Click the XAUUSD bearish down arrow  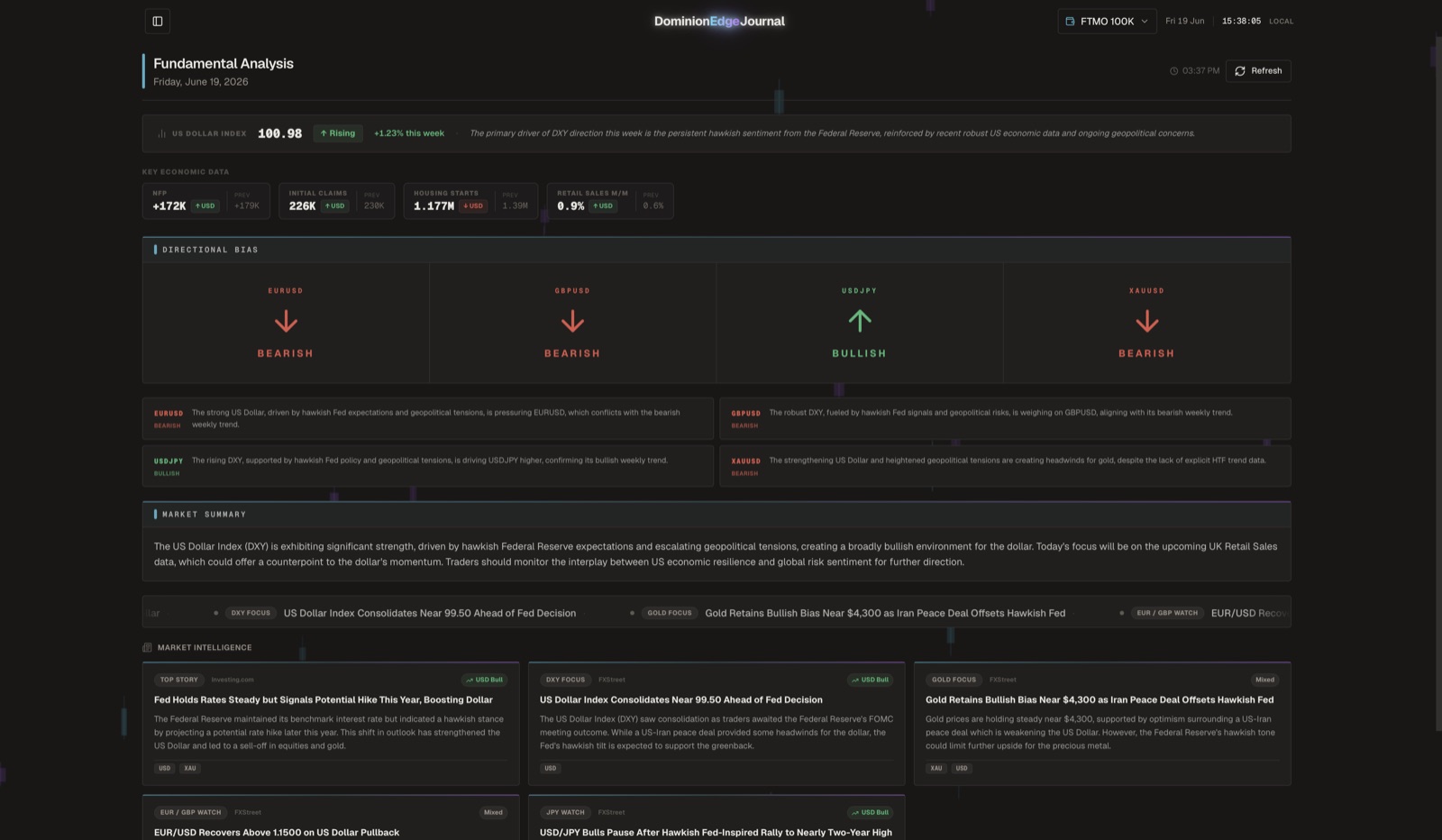tap(1146, 321)
